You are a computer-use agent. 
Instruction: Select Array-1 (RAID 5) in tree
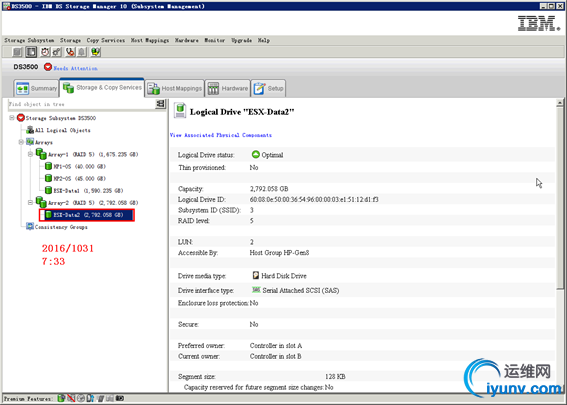click(x=93, y=154)
